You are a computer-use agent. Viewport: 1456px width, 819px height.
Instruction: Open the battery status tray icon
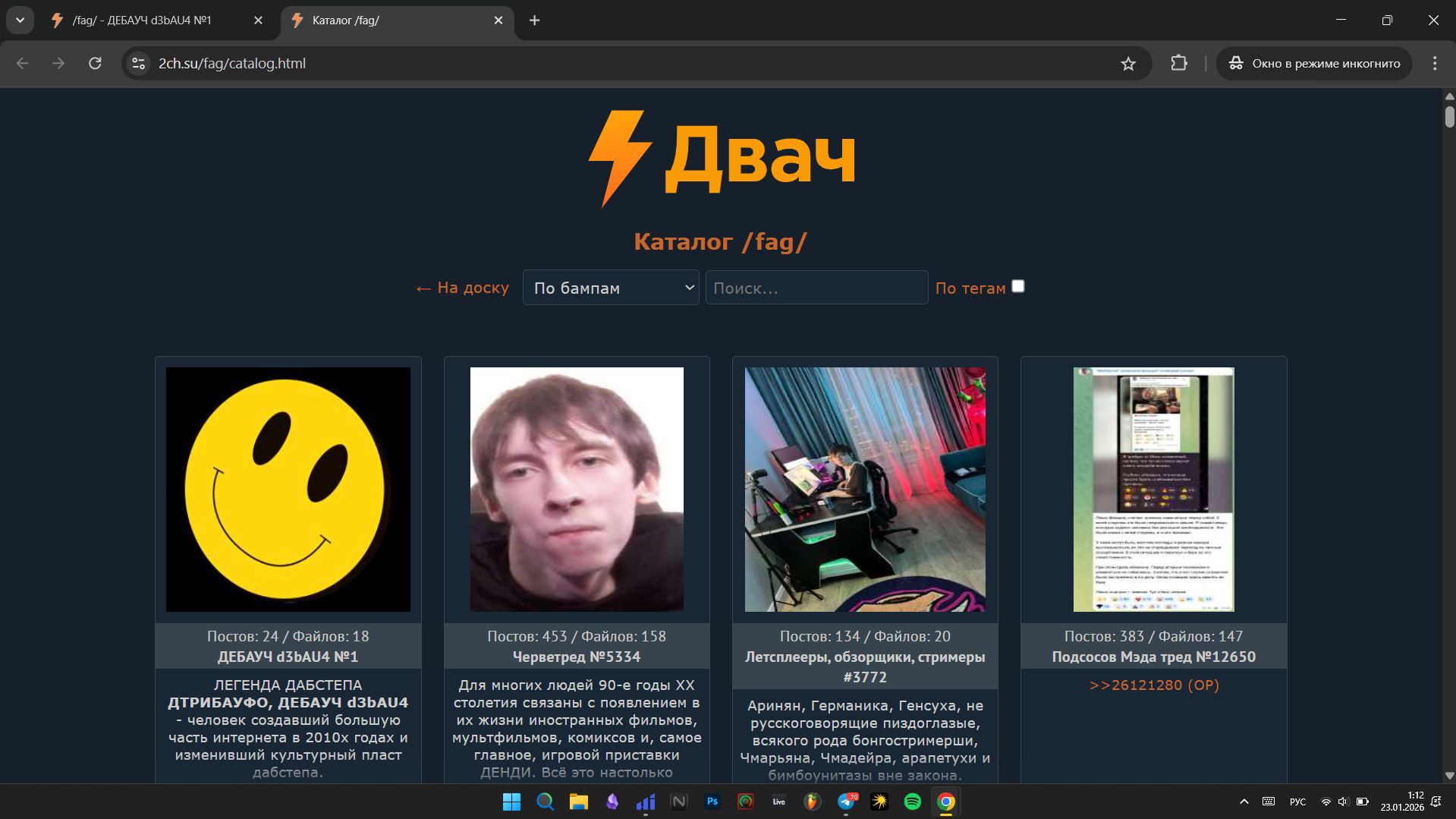[x=1362, y=802]
